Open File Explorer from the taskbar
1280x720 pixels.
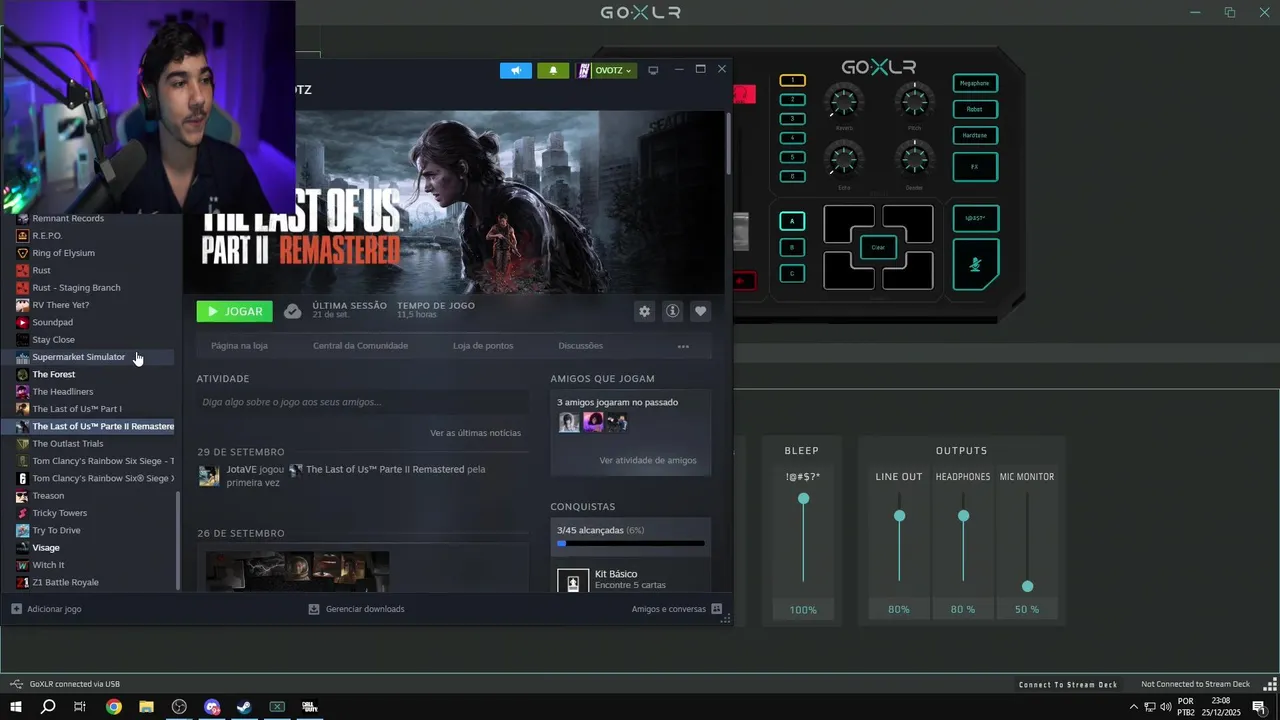click(146, 707)
